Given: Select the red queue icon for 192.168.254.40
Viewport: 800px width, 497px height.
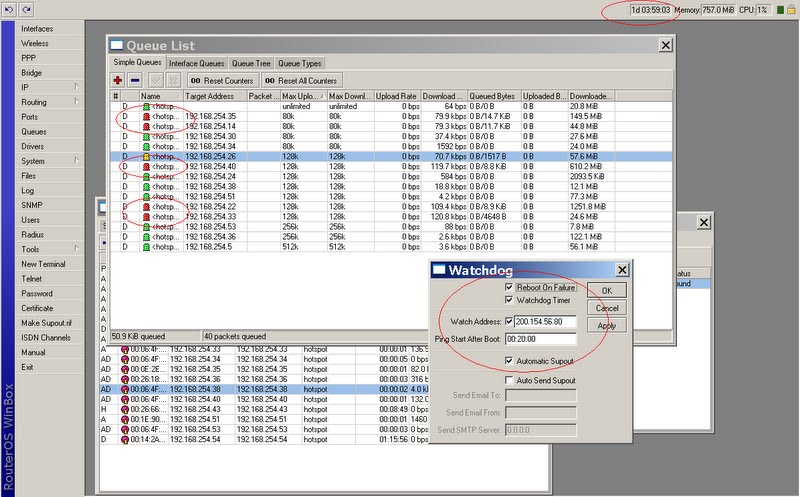Looking at the screenshot, I should (x=146, y=167).
